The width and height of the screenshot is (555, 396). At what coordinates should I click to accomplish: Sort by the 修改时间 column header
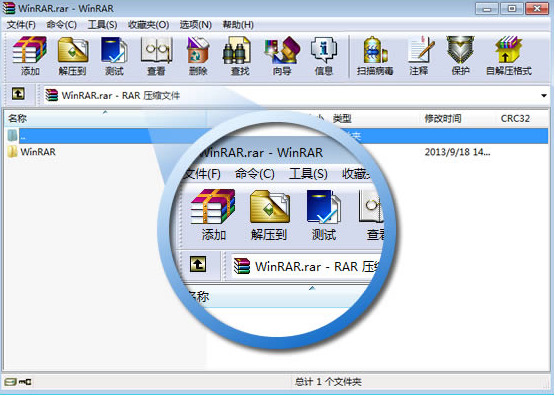click(443, 118)
